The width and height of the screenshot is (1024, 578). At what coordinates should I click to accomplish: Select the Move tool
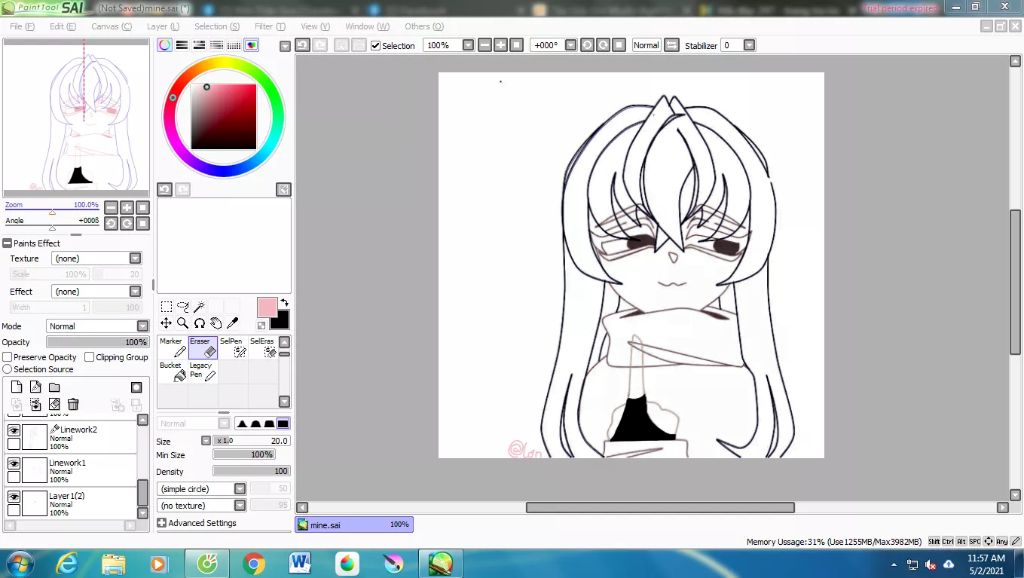(x=167, y=323)
